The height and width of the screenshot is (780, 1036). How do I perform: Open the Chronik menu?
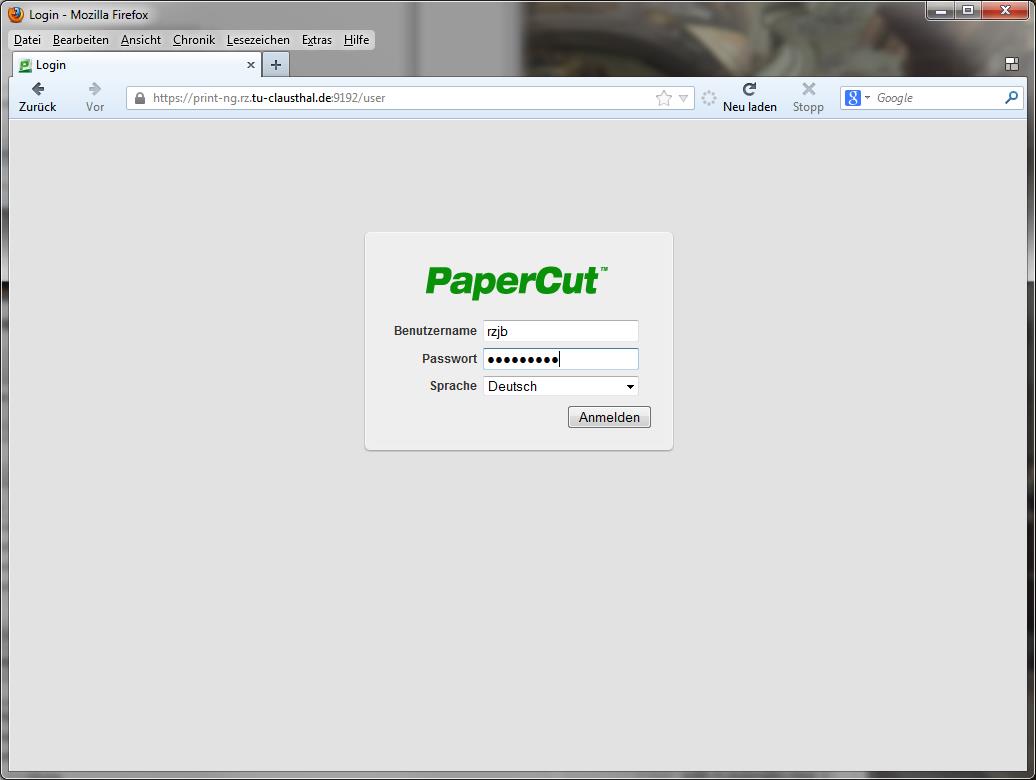coord(193,40)
